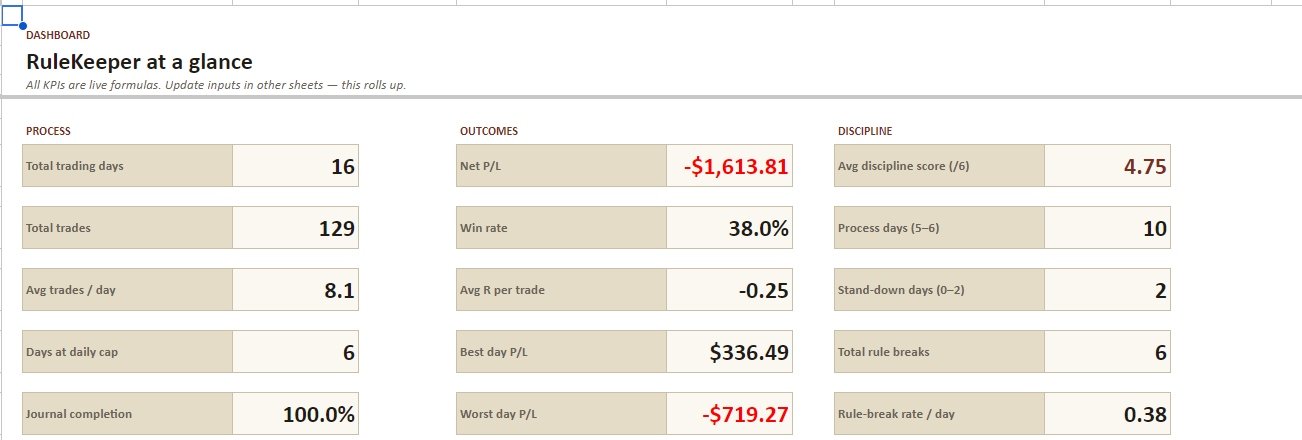The height and width of the screenshot is (440, 1302).
Task: Click the OUTCOMES section header
Action: (x=489, y=131)
